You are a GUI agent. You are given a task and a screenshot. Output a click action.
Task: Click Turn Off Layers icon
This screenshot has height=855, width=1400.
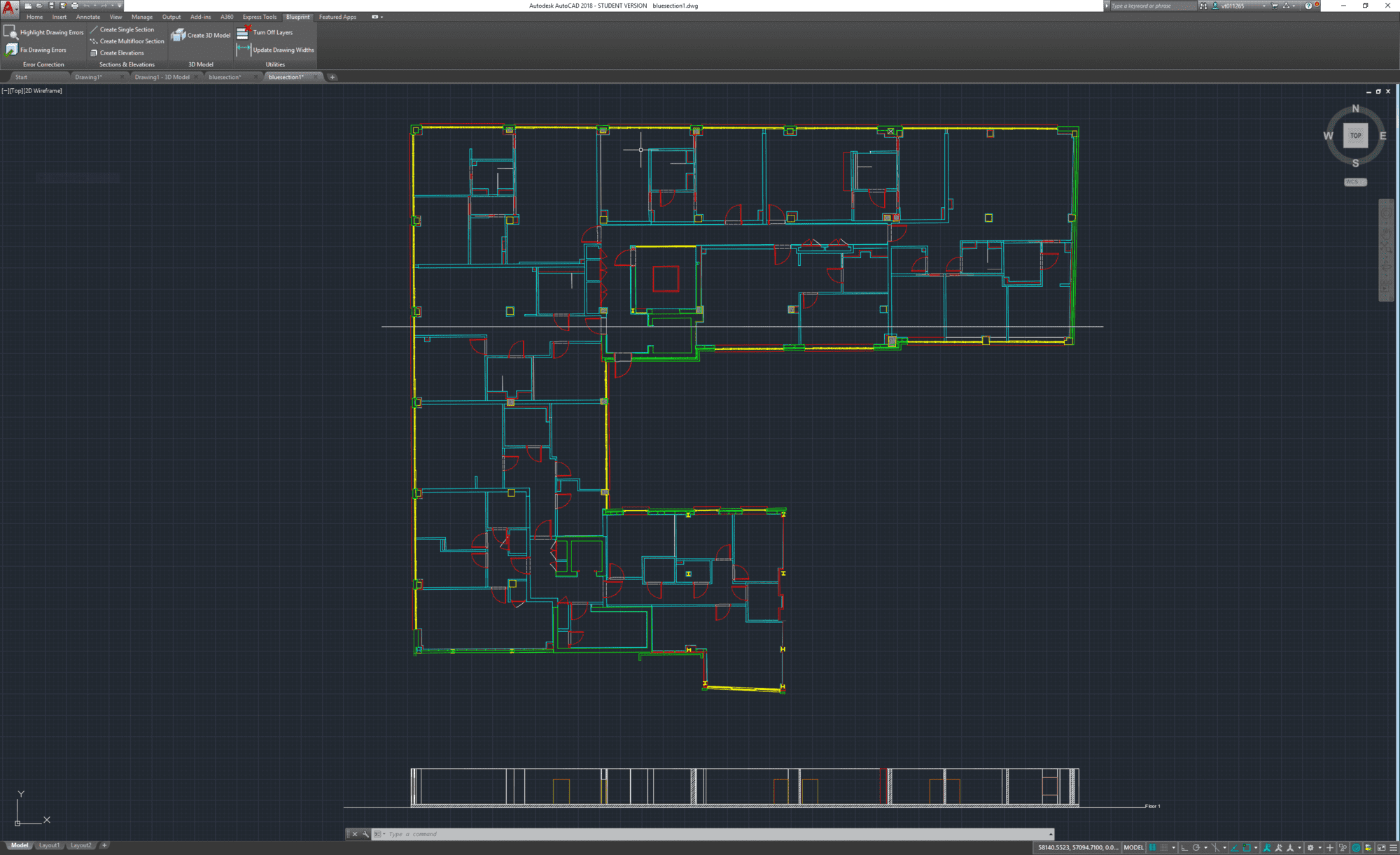(x=242, y=32)
